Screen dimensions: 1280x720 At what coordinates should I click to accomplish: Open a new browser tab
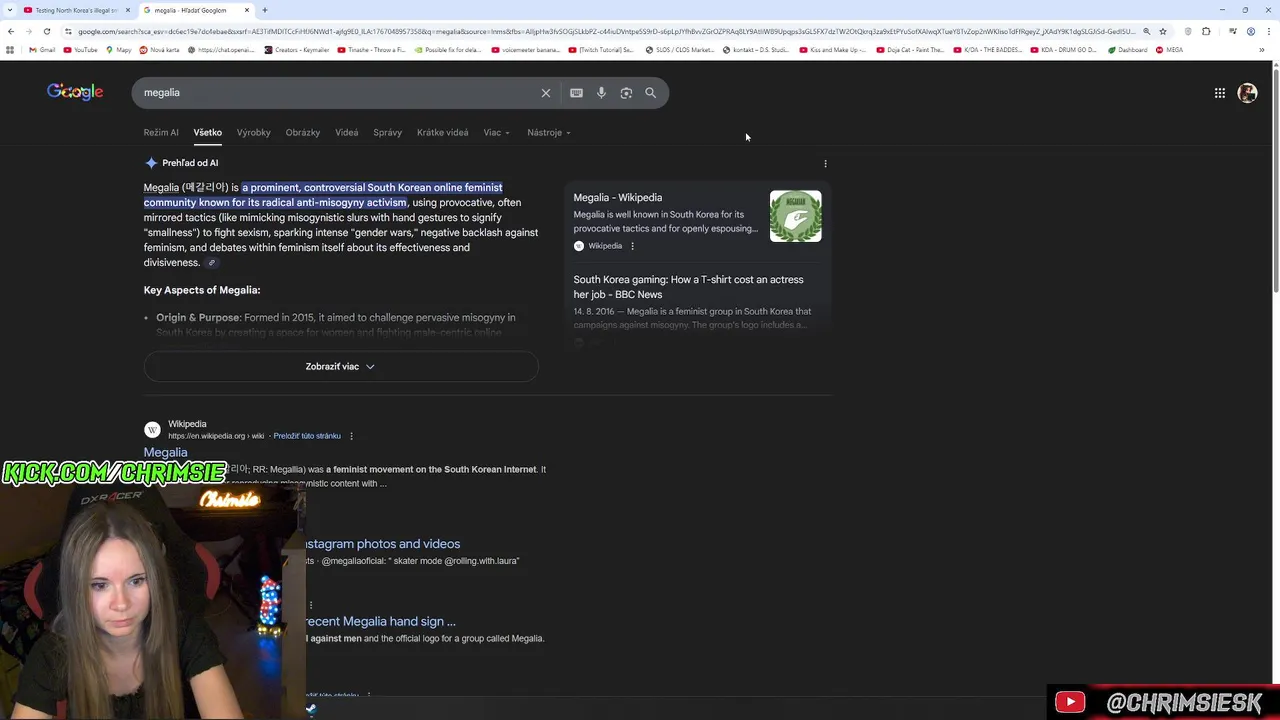[x=265, y=10]
